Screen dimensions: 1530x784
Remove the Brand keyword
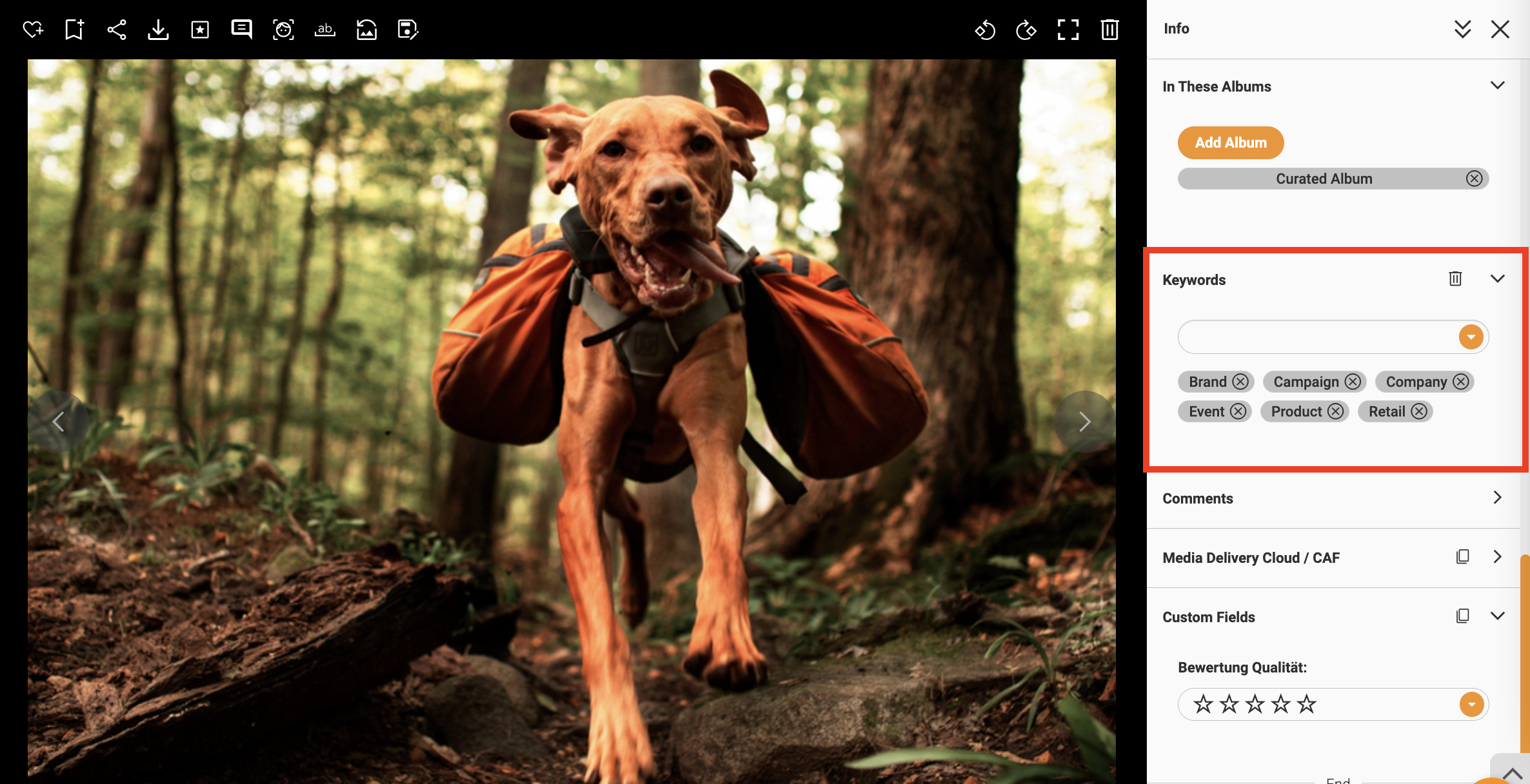(x=1240, y=382)
